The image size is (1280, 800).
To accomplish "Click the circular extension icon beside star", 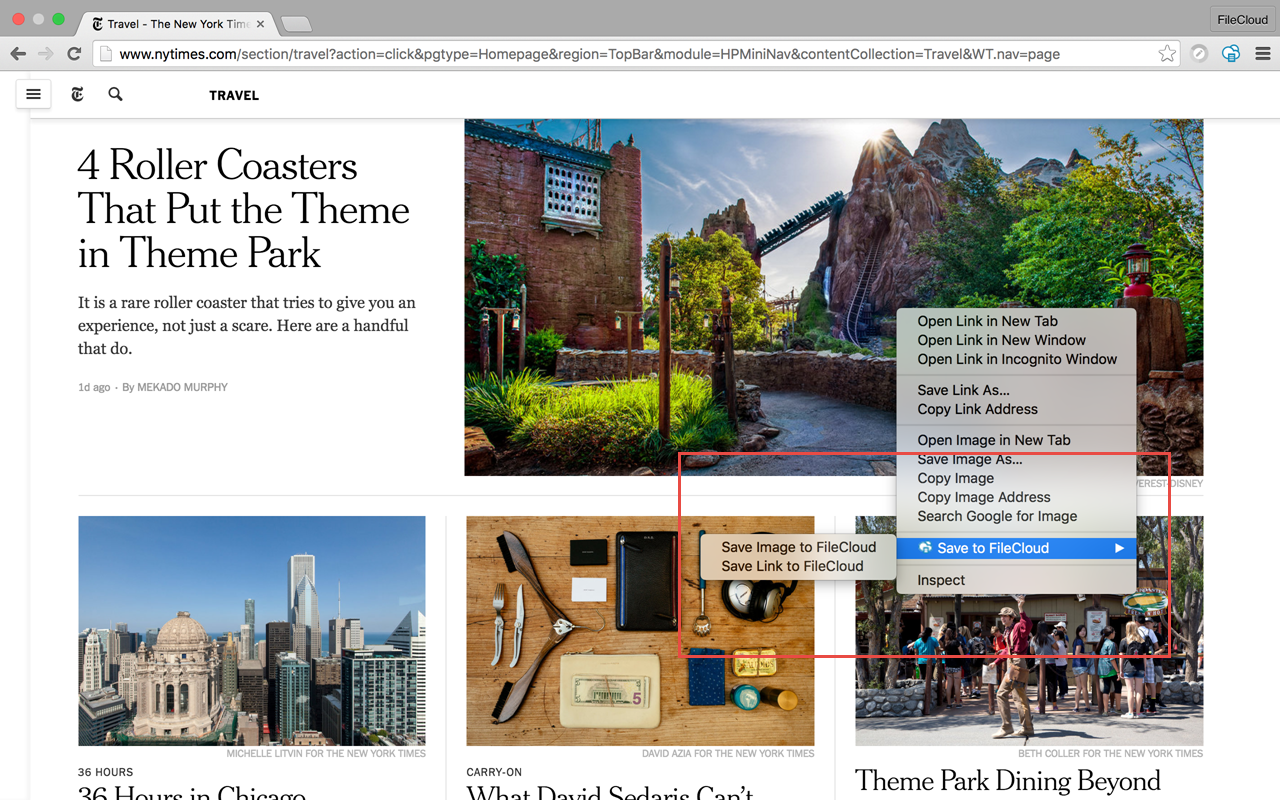I will coord(1199,54).
